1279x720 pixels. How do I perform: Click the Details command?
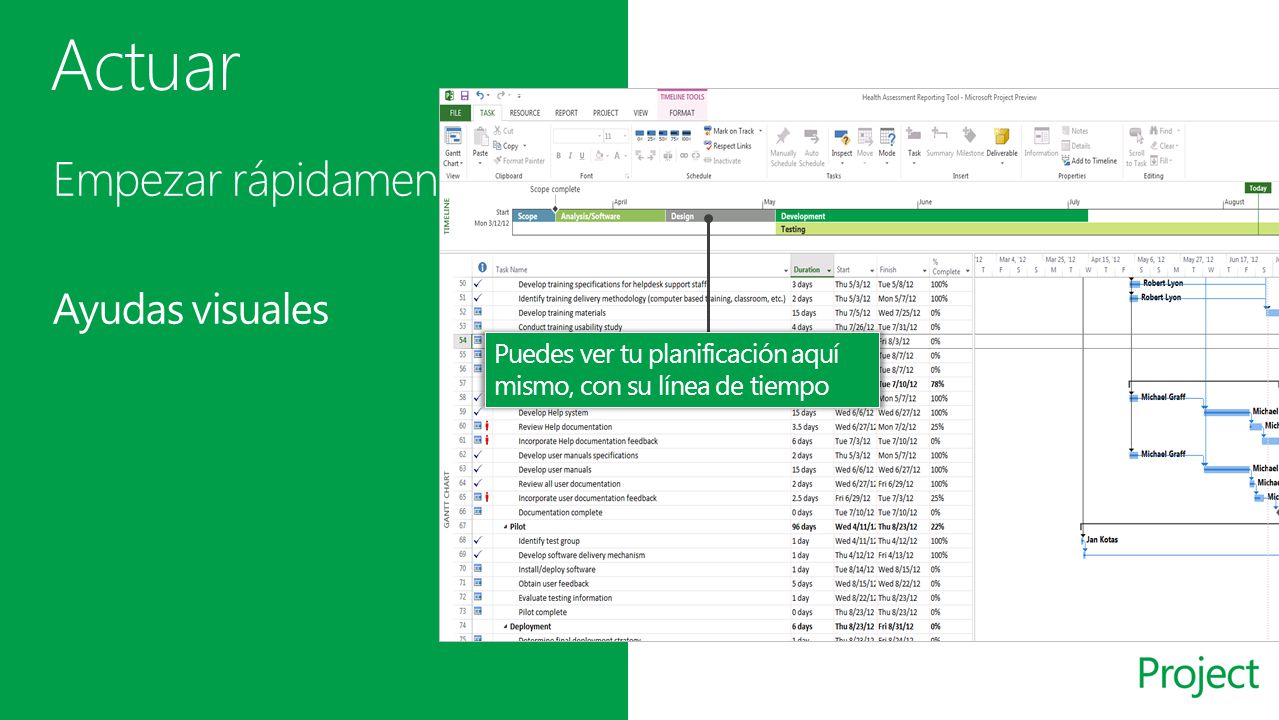(1076, 146)
